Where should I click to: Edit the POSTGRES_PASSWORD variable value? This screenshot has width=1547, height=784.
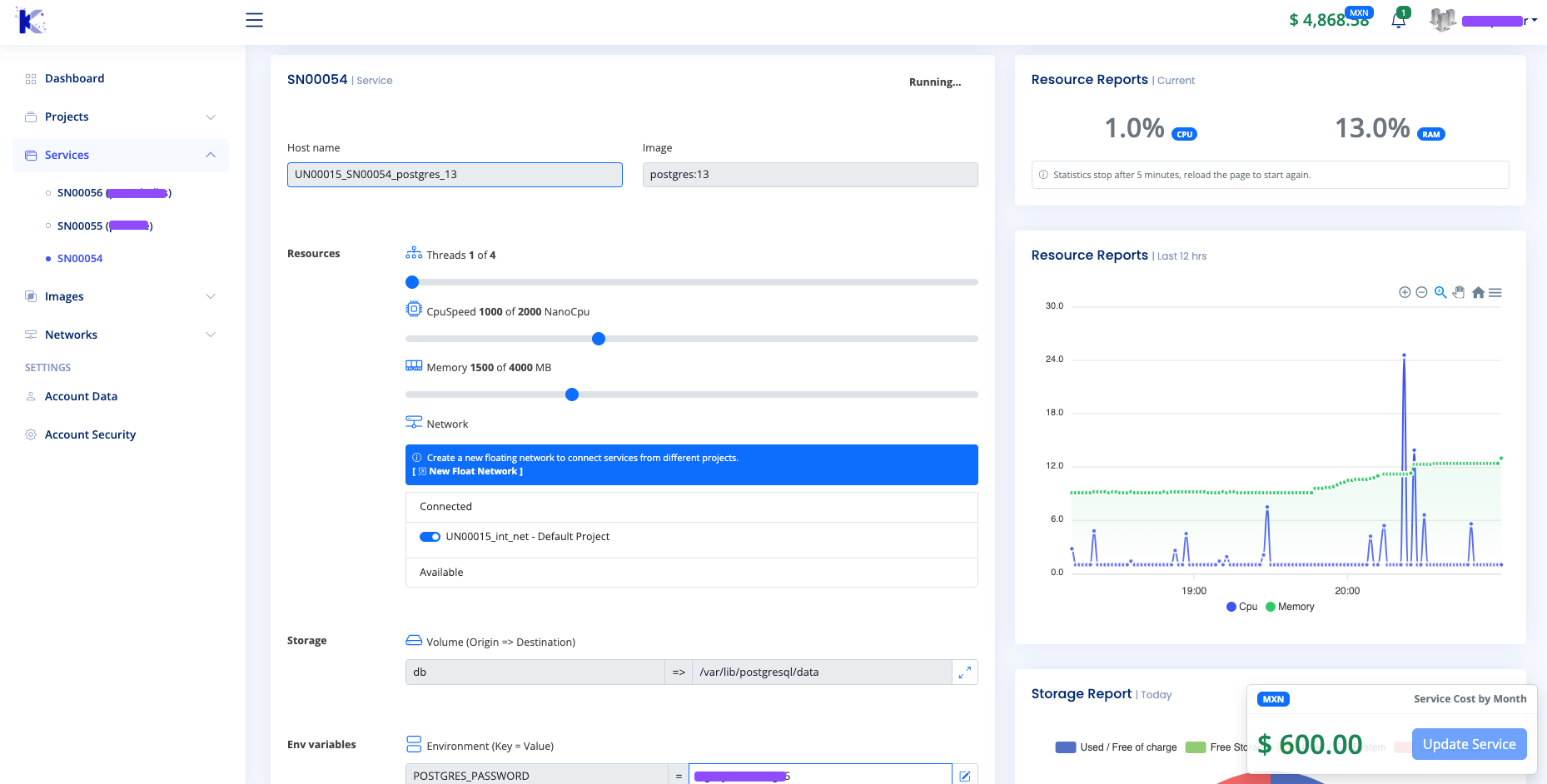pyautogui.click(x=964, y=776)
